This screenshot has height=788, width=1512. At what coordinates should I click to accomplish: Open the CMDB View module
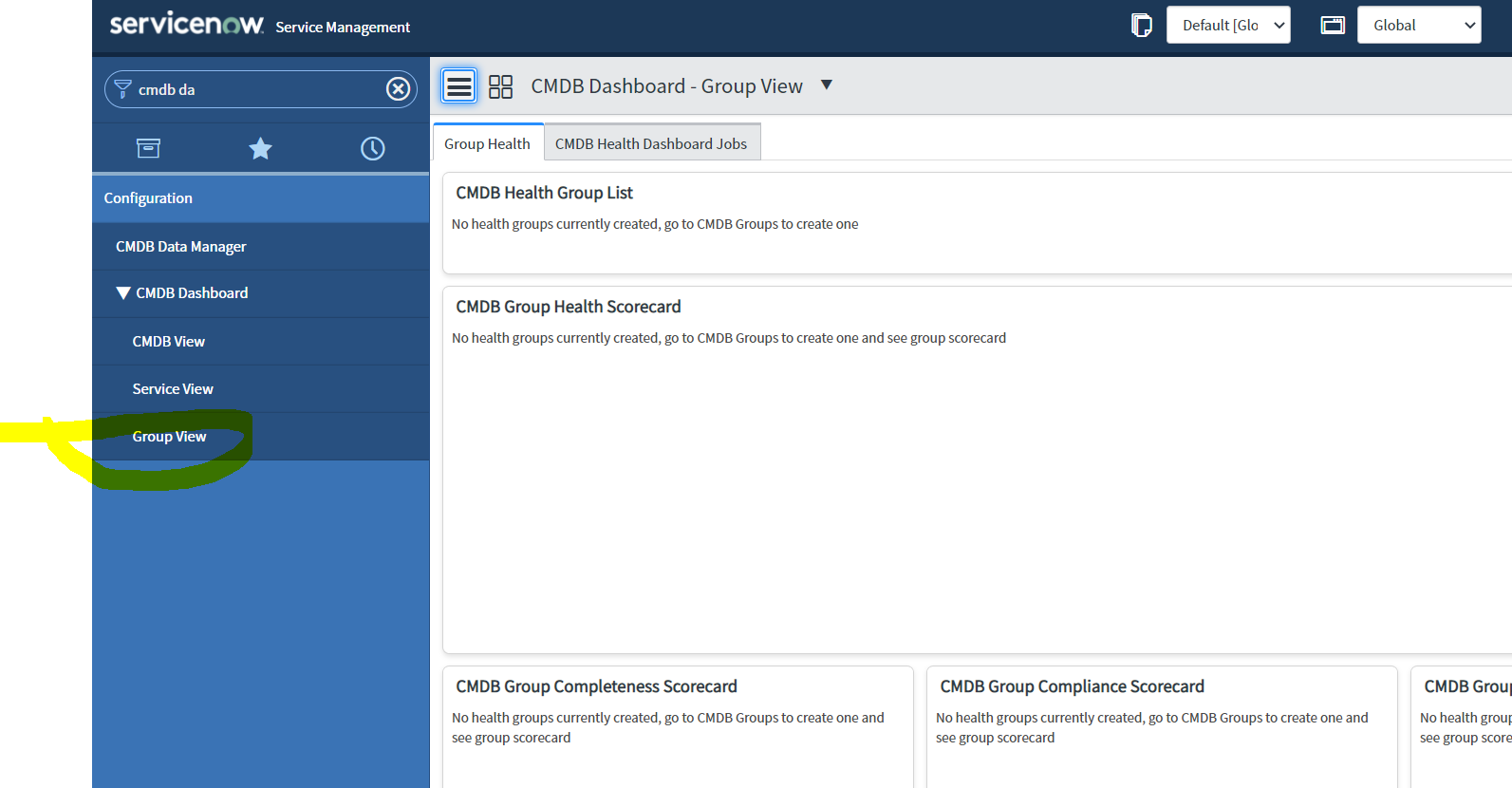(x=260, y=342)
